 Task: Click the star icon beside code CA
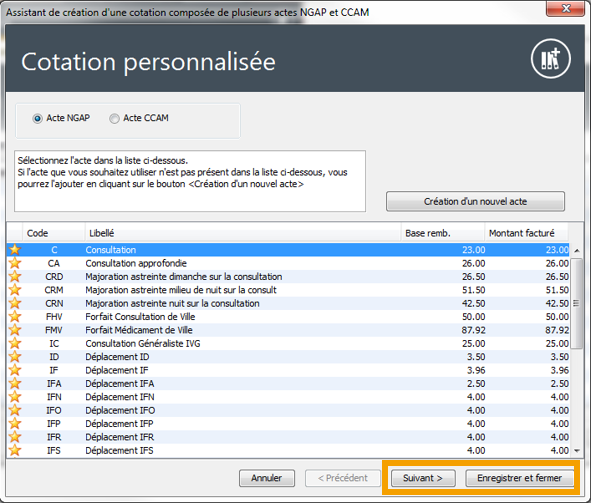point(15,263)
